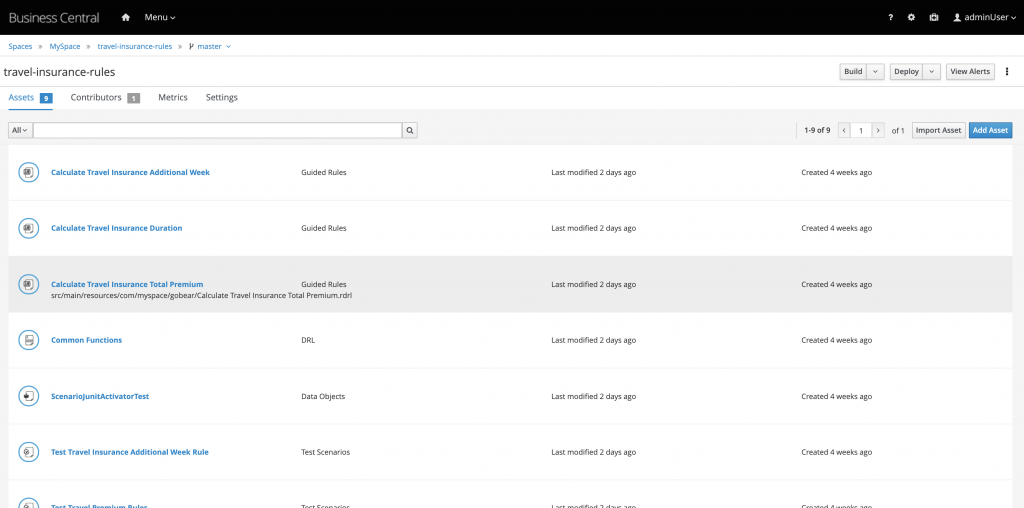Click the briefcase icon in header
The height and width of the screenshot is (508, 1024).
click(x=933, y=17)
